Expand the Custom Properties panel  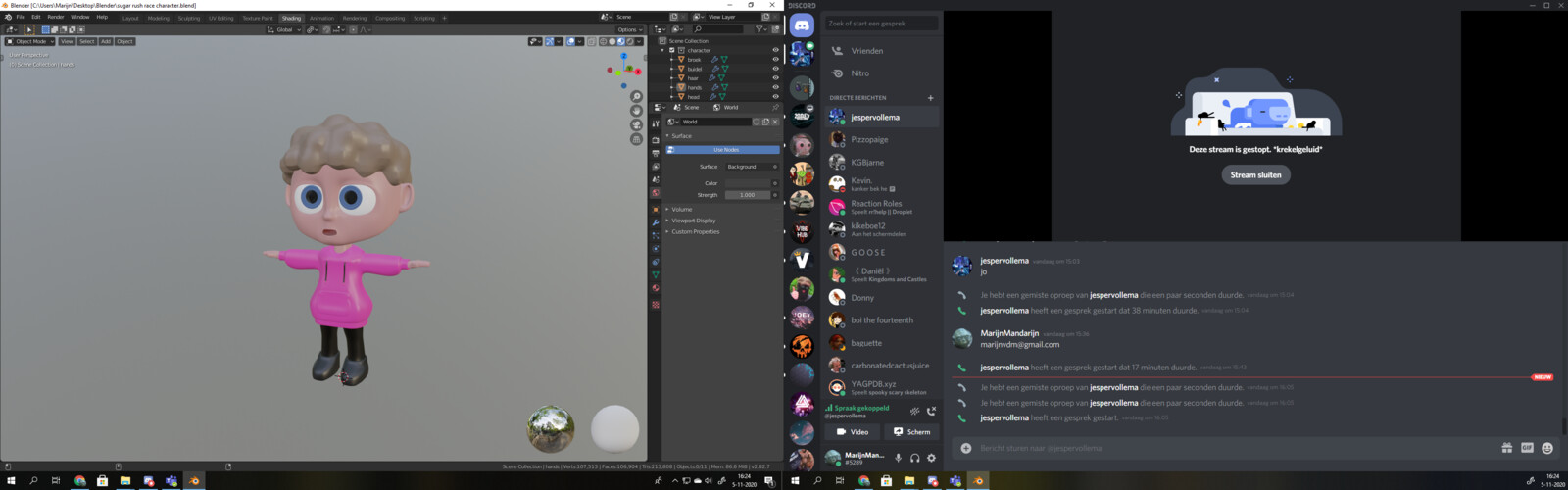point(695,231)
